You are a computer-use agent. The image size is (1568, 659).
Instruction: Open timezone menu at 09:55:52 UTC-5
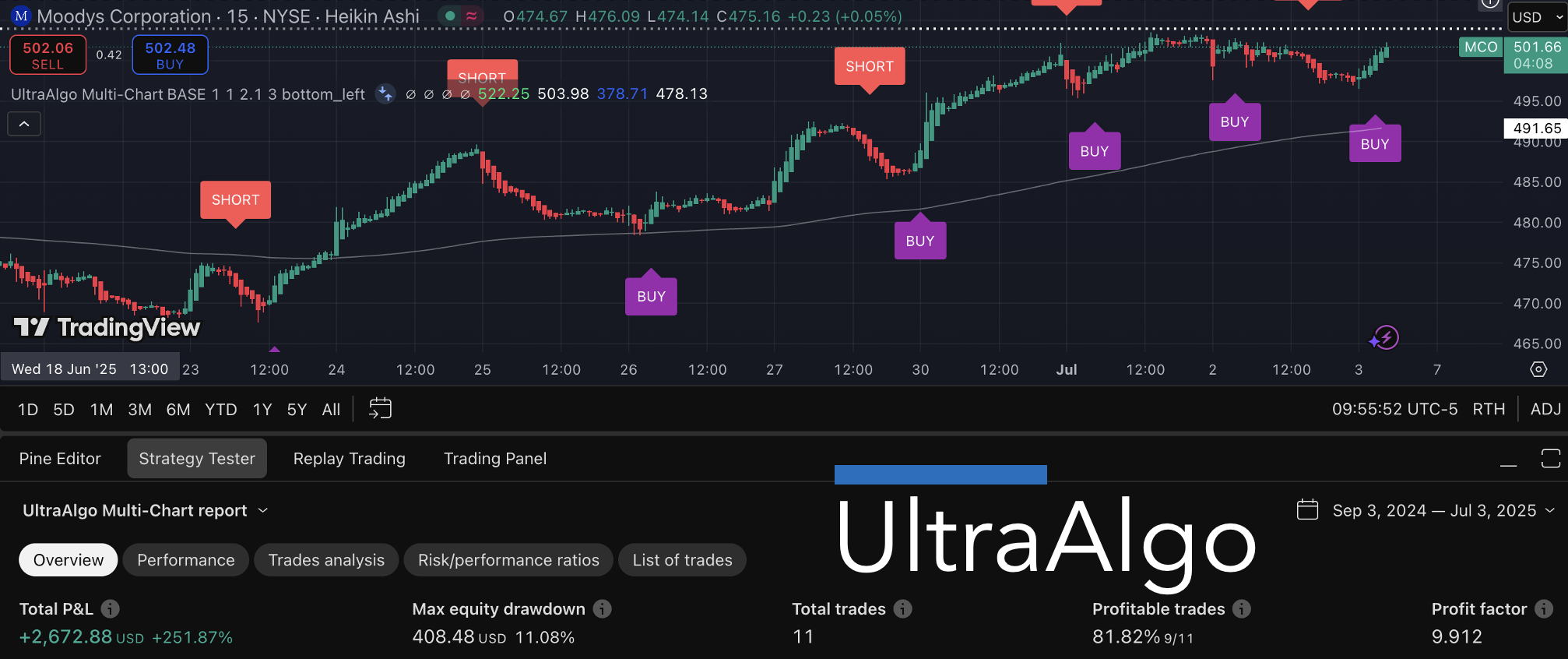click(1394, 409)
